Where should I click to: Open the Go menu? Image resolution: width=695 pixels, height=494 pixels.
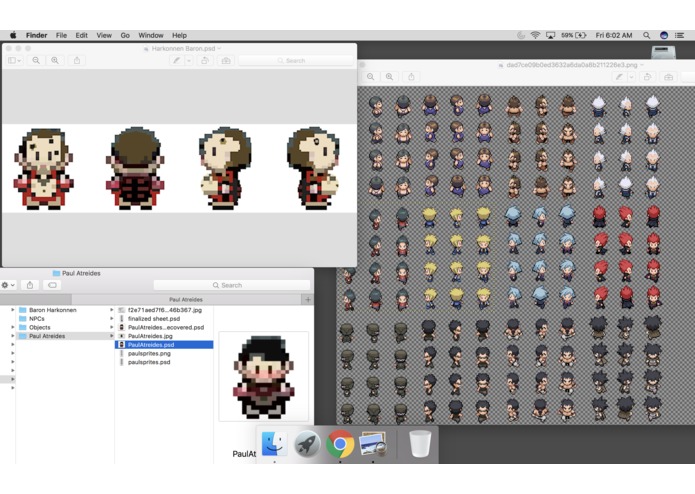[x=125, y=35]
